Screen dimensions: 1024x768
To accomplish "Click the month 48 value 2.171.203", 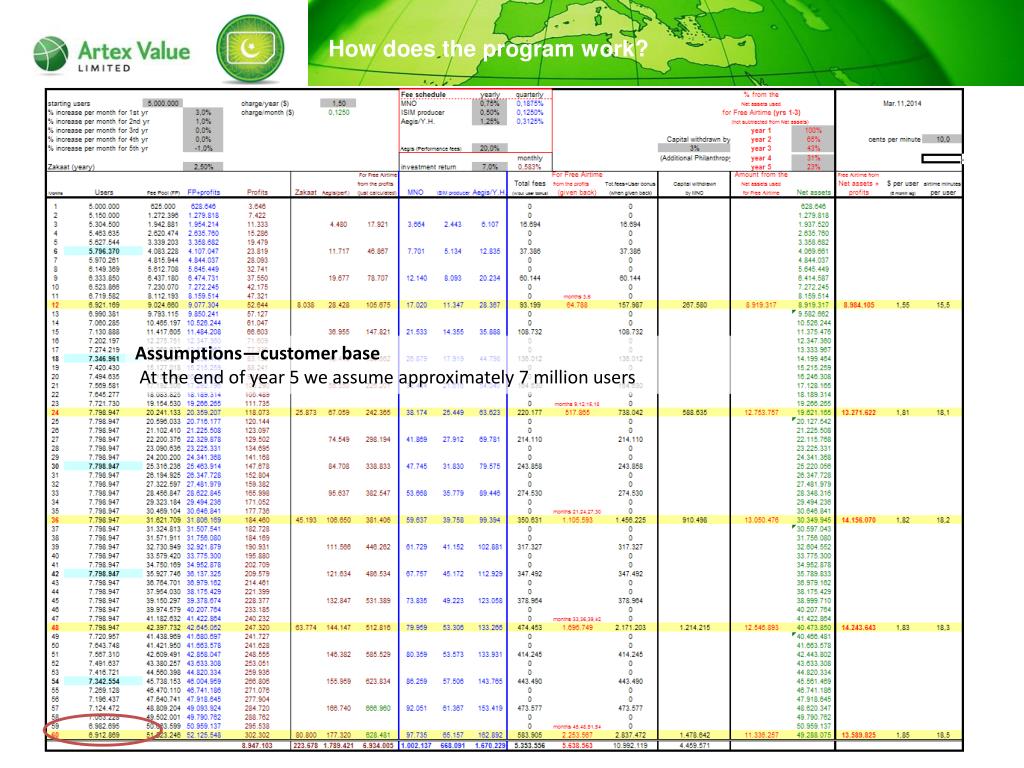I will coord(630,628).
